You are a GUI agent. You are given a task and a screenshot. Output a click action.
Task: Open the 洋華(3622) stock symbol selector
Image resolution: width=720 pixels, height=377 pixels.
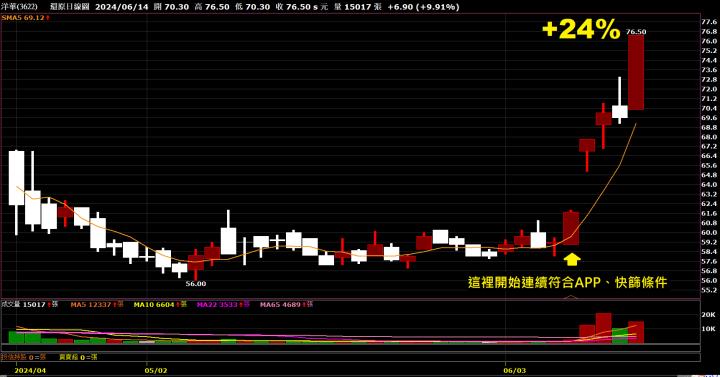point(20,7)
